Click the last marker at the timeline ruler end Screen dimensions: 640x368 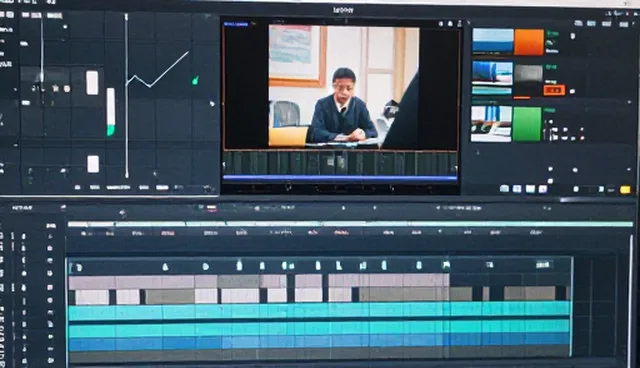pos(543,265)
